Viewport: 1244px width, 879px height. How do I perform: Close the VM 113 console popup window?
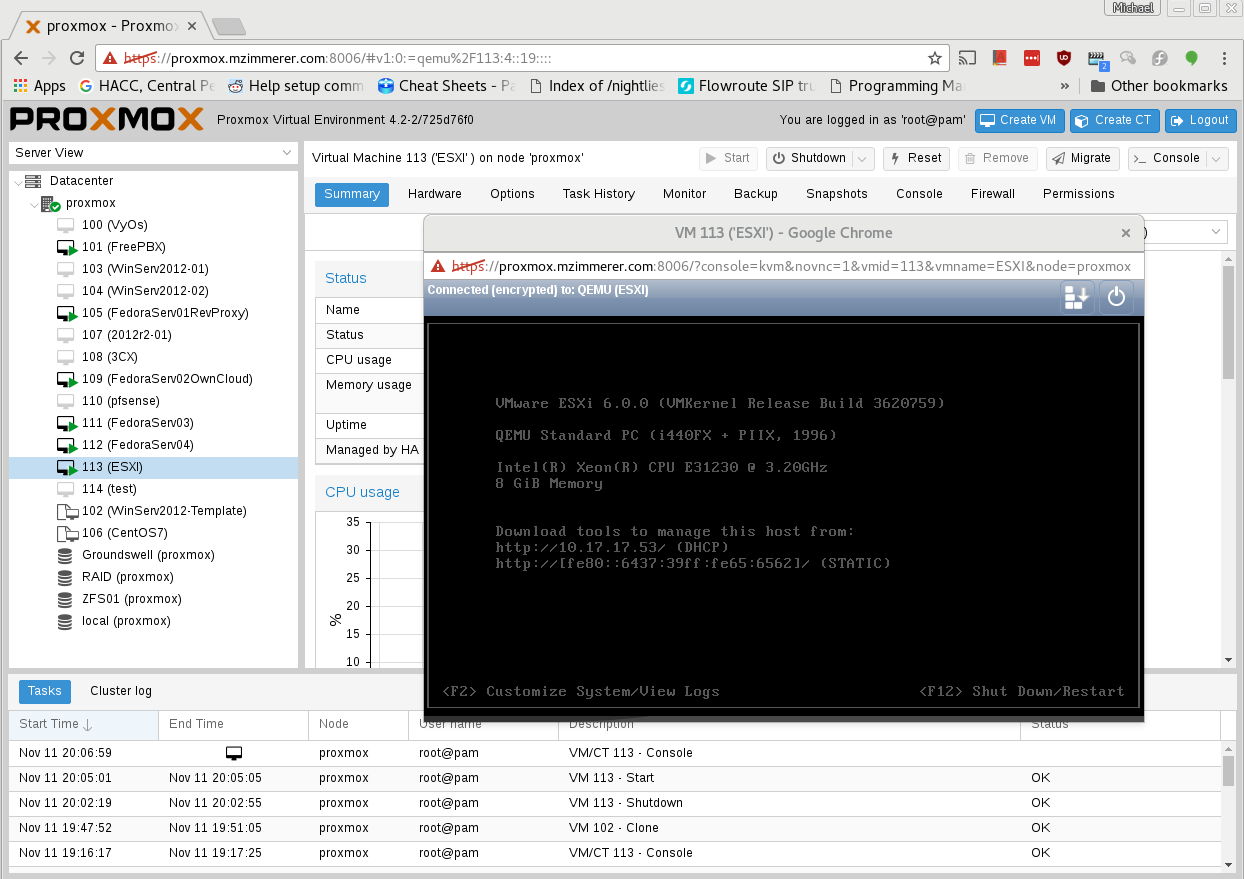(1125, 233)
